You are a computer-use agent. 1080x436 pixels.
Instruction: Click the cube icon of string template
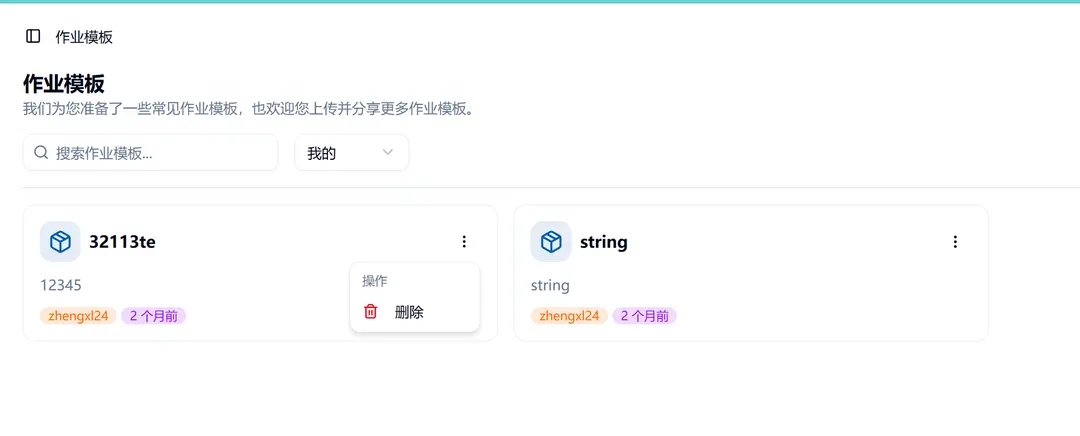pyautogui.click(x=551, y=242)
